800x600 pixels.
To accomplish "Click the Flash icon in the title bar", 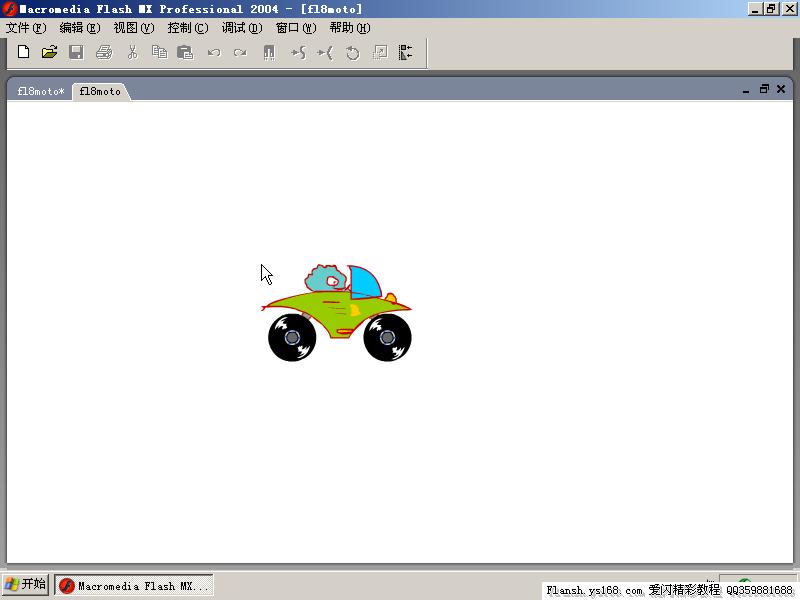I will click(x=10, y=9).
